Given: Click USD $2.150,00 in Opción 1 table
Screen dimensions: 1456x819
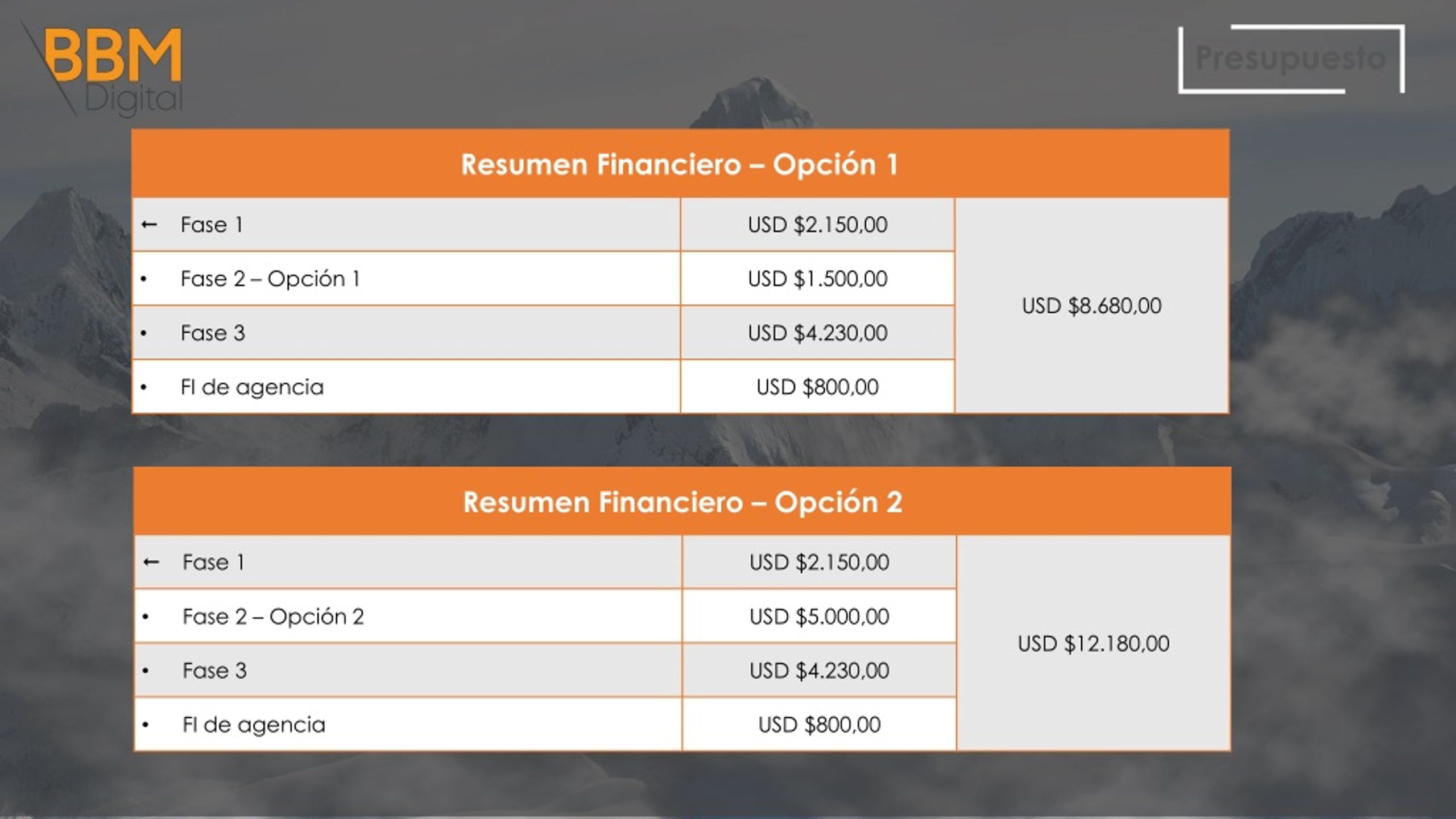Looking at the screenshot, I should pyautogui.click(x=817, y=225).
